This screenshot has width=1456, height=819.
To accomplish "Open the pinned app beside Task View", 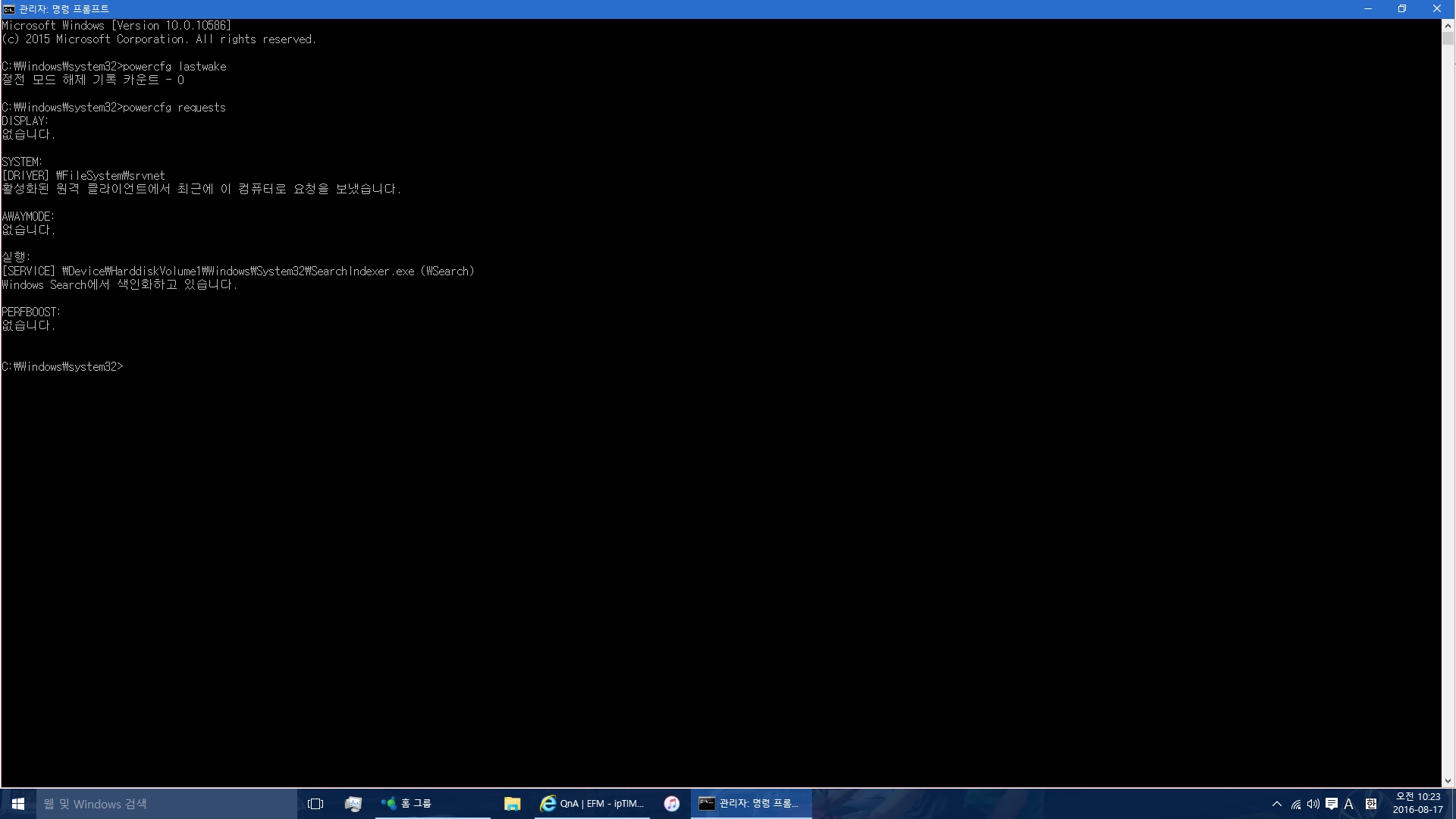I will tap(353, 804).
